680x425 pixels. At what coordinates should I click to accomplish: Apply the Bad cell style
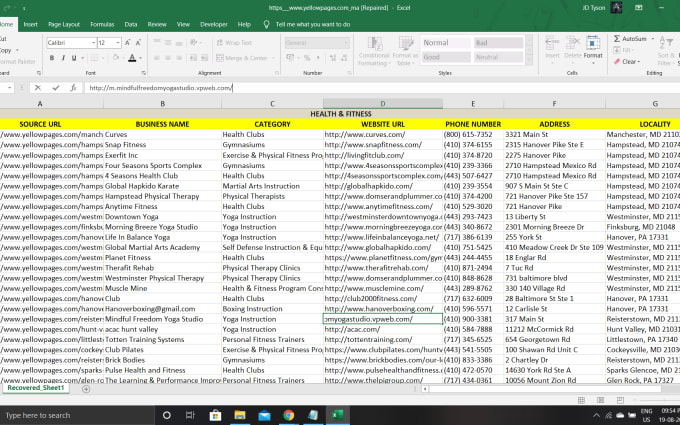click(x=498, y=43)
